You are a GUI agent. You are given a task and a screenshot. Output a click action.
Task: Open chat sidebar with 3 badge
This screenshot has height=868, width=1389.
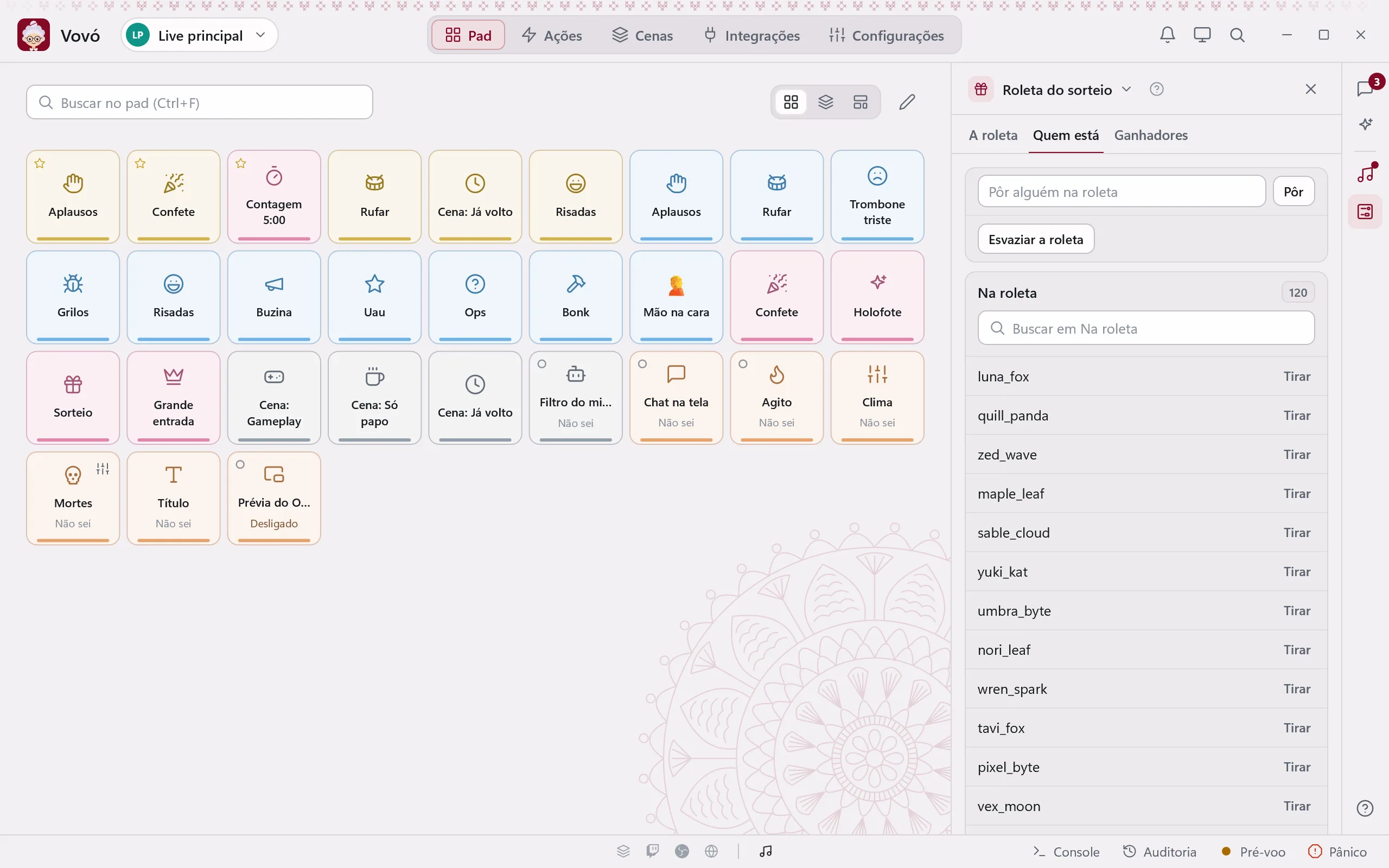(x=1366, y=89)
